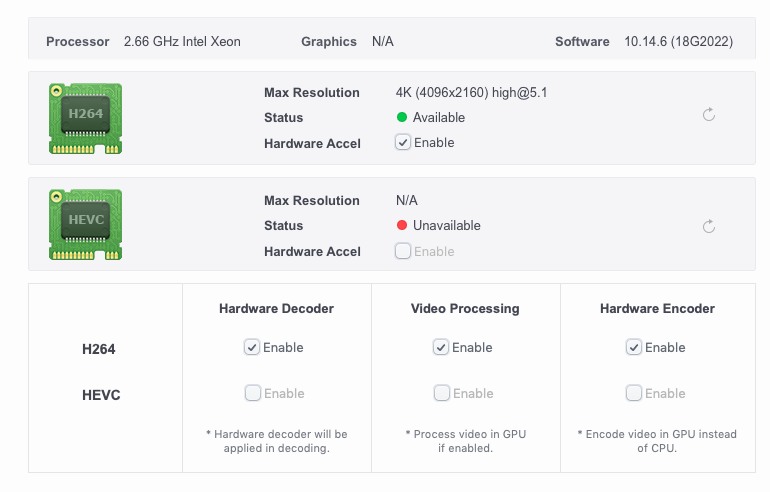Toggle H264 Video Processing Enable checkbox
The image size is (770, 492).
(x=440, y=347)
